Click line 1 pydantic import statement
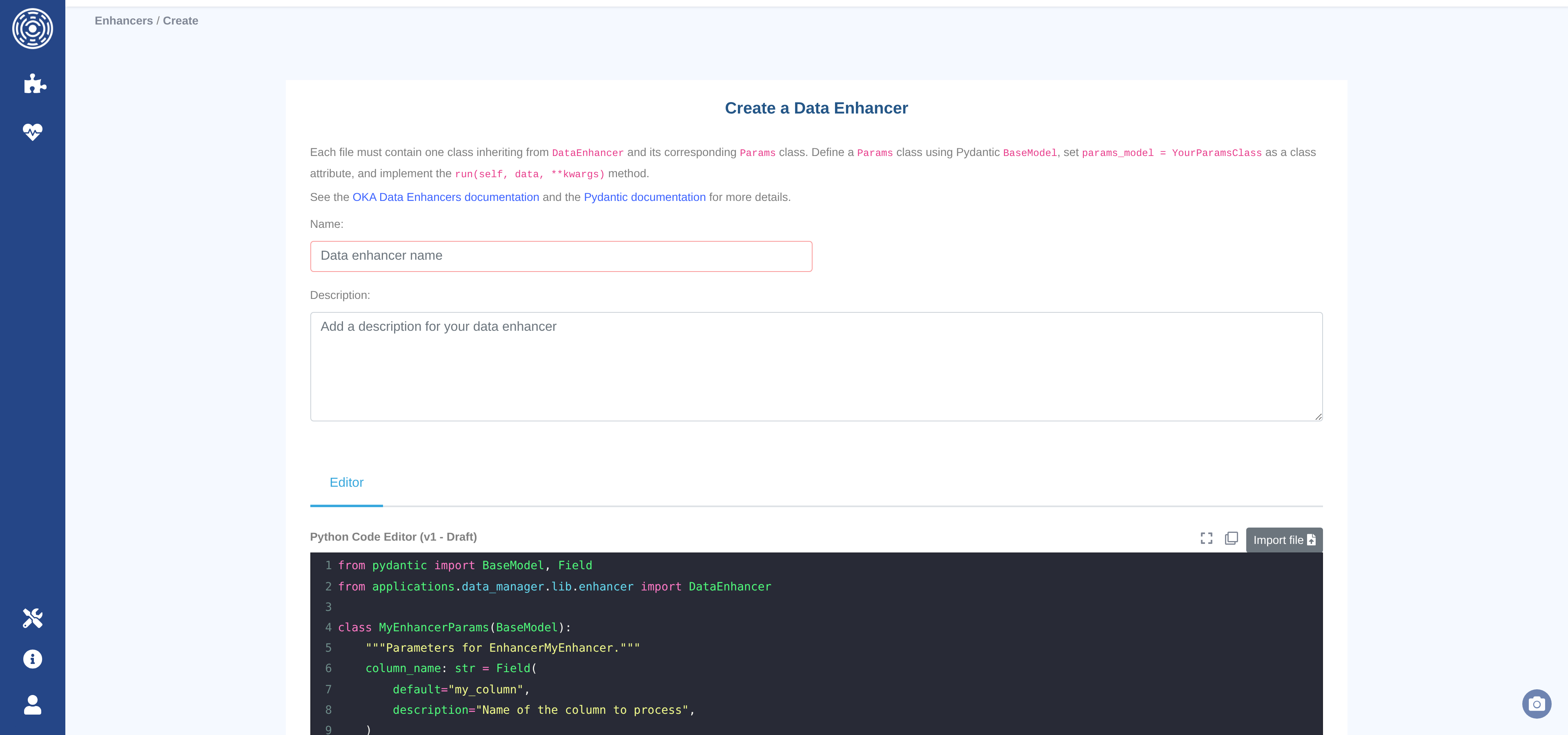Image resolution: width=1568 pixels, height=735 pixels. pyautogui.click(x=464, y=565)
